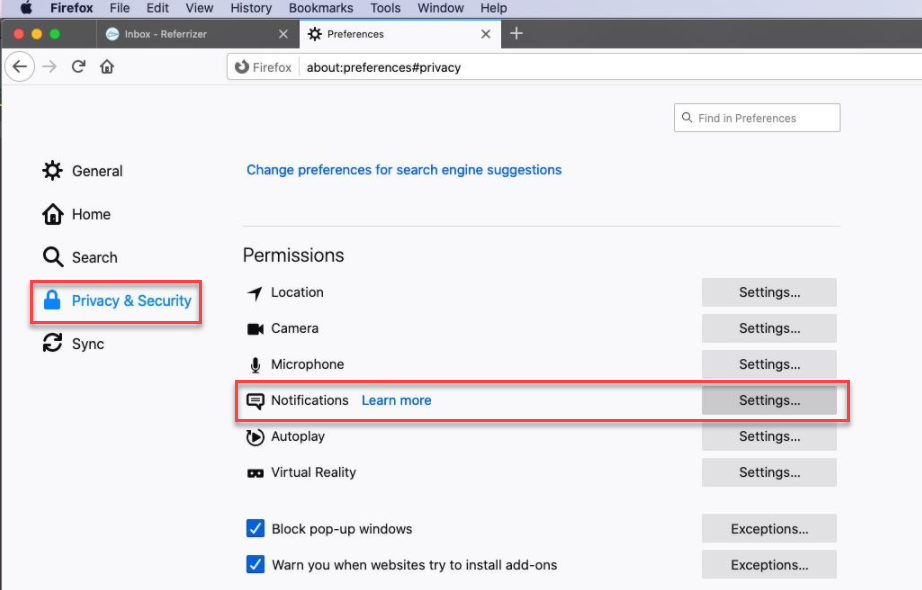Open Notifications Settings button

pyautogui.click(x=769, y=400)
